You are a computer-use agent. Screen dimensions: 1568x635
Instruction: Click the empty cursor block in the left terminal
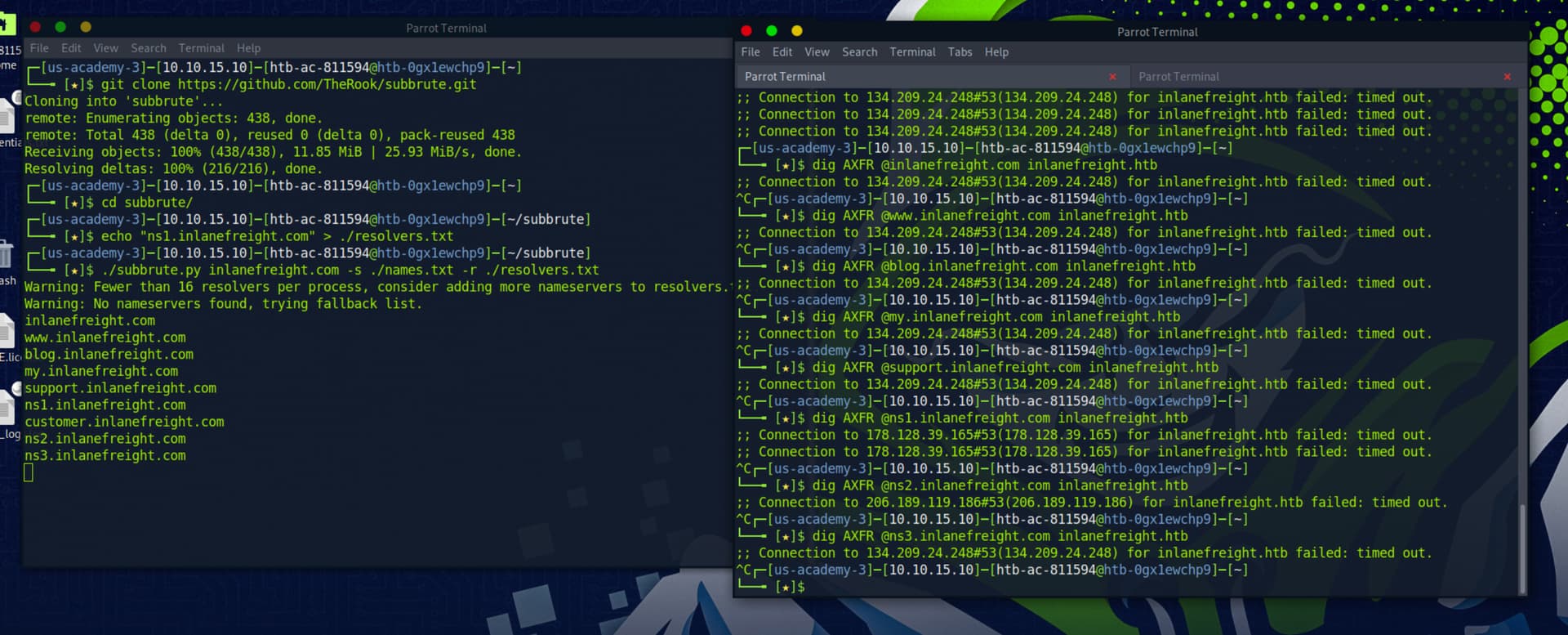[29, 472]
